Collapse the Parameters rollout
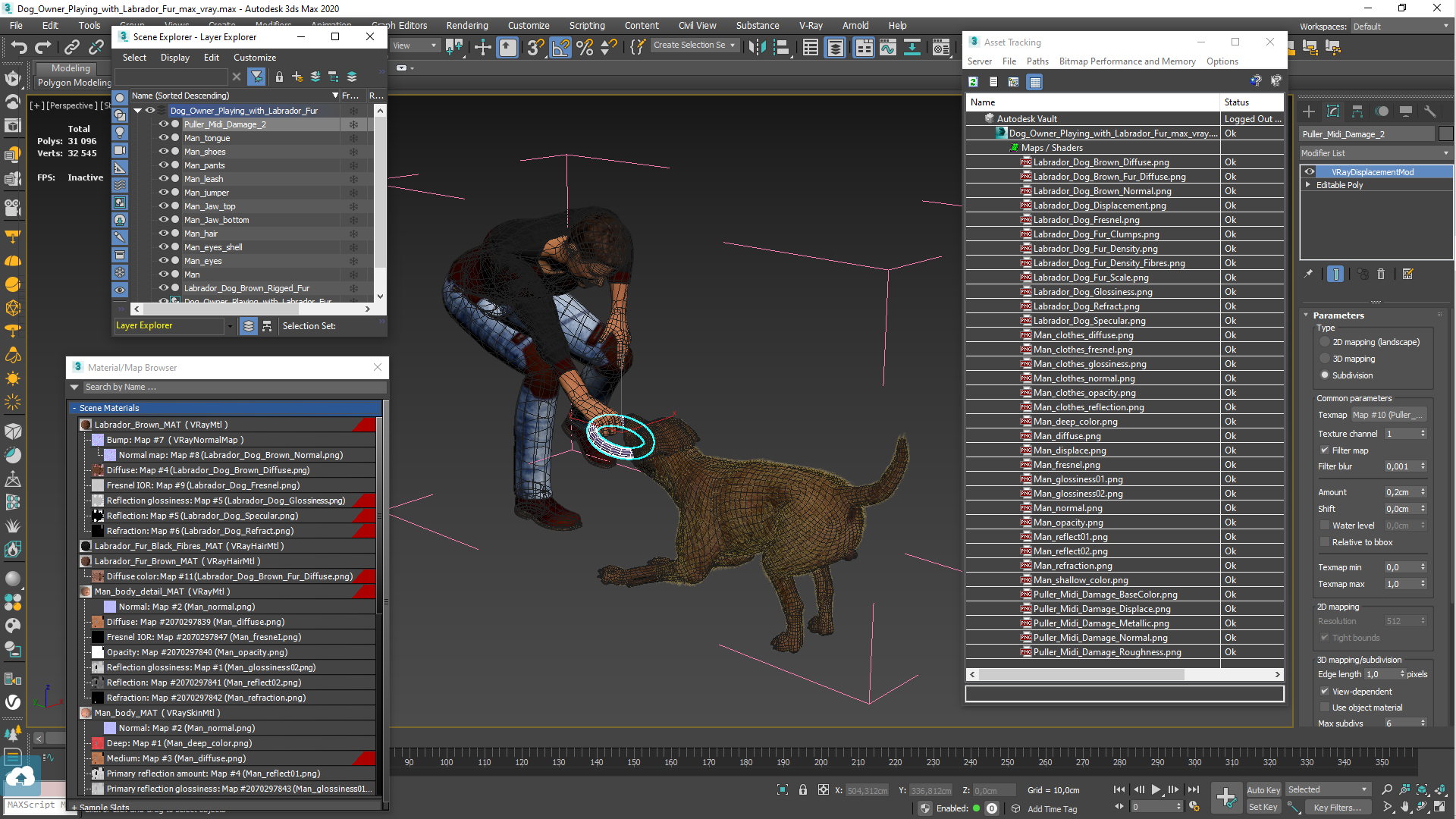Screen dimensions: 1456x819 tap(1306, 315)
